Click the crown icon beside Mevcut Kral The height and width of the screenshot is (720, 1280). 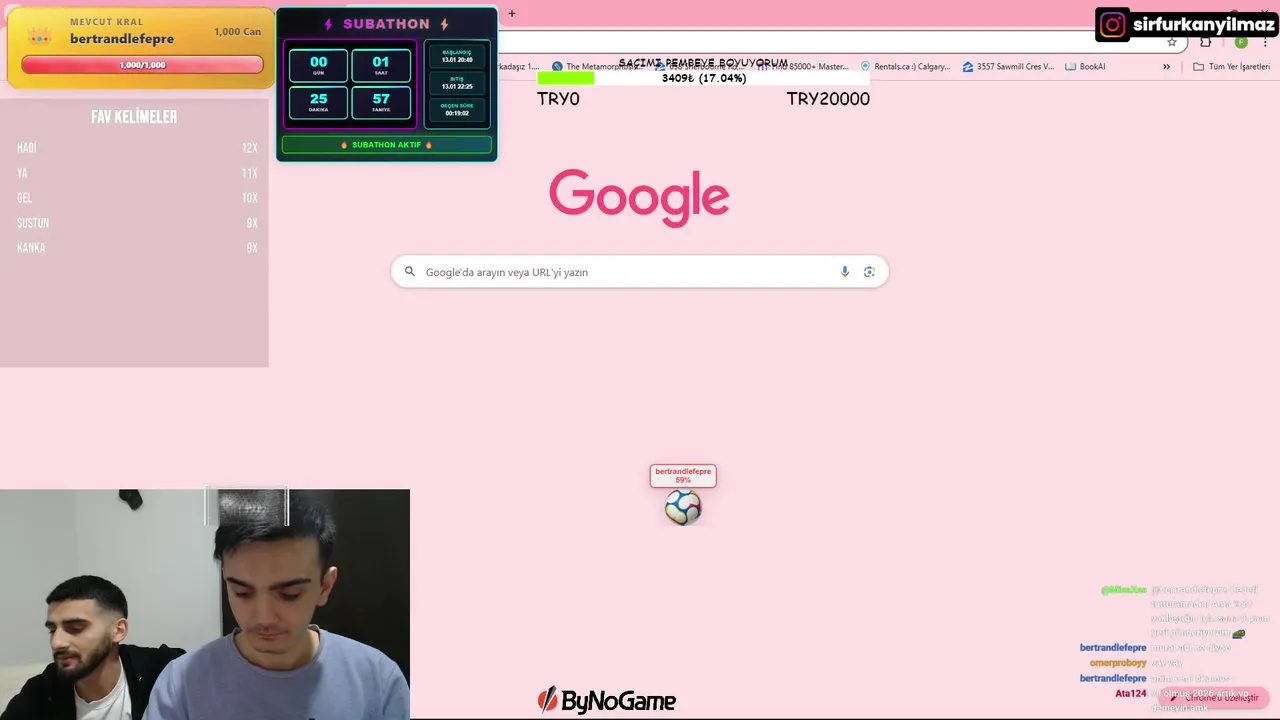point(39,37)
